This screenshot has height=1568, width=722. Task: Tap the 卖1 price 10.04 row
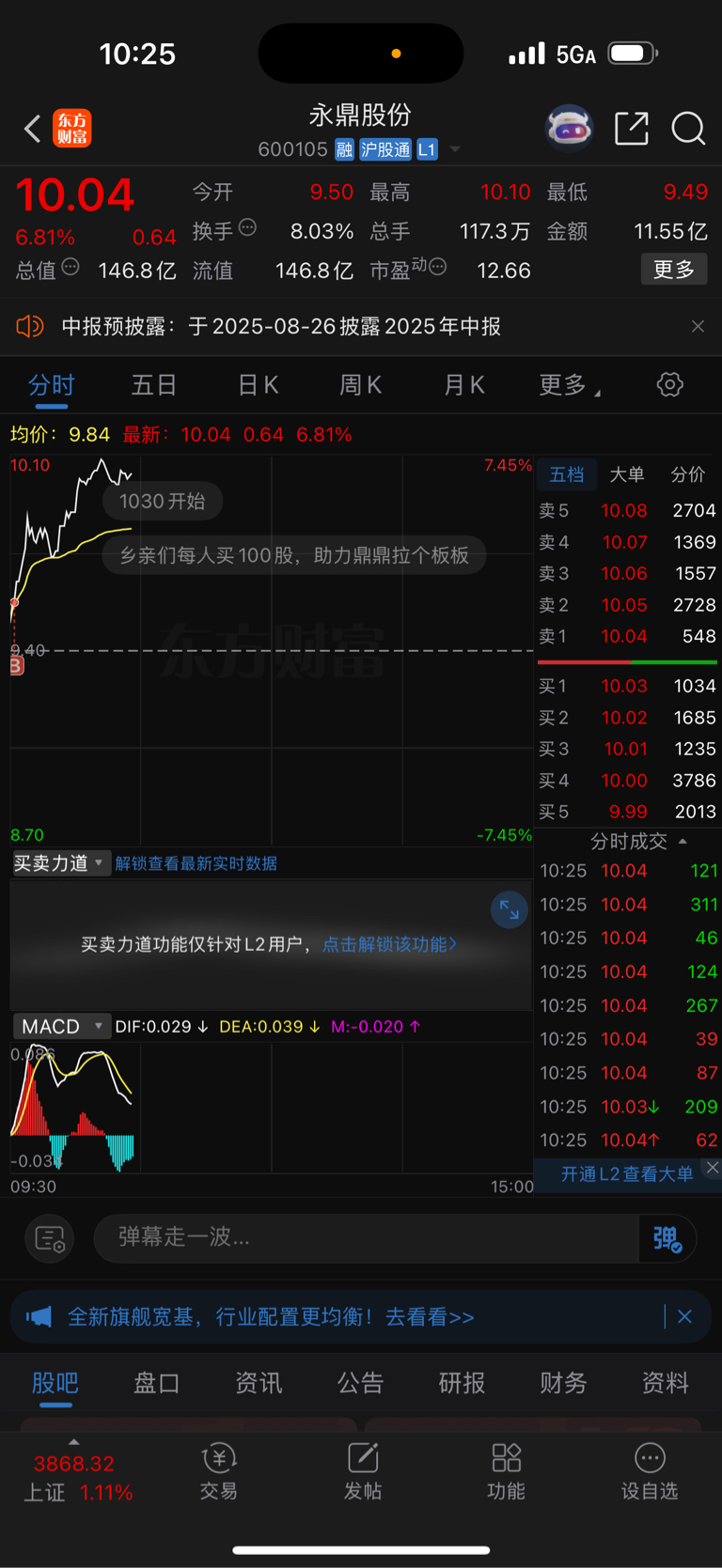(627, 636)
